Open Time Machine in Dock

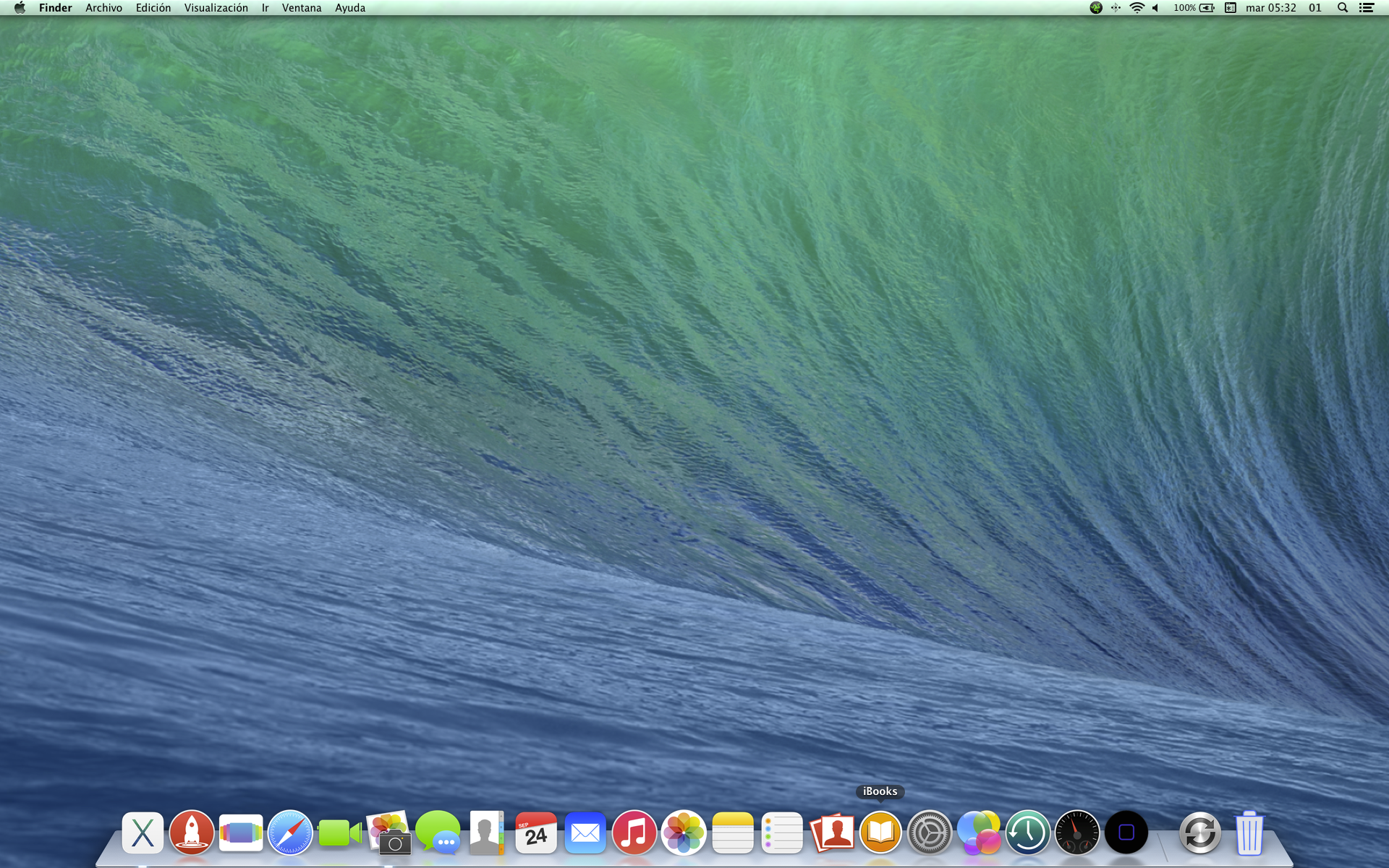[1028, 833]
